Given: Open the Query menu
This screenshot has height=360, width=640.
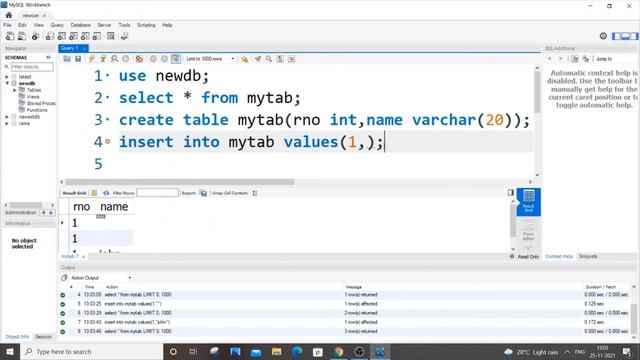Looking at the screenshot, I should [57, 25].
